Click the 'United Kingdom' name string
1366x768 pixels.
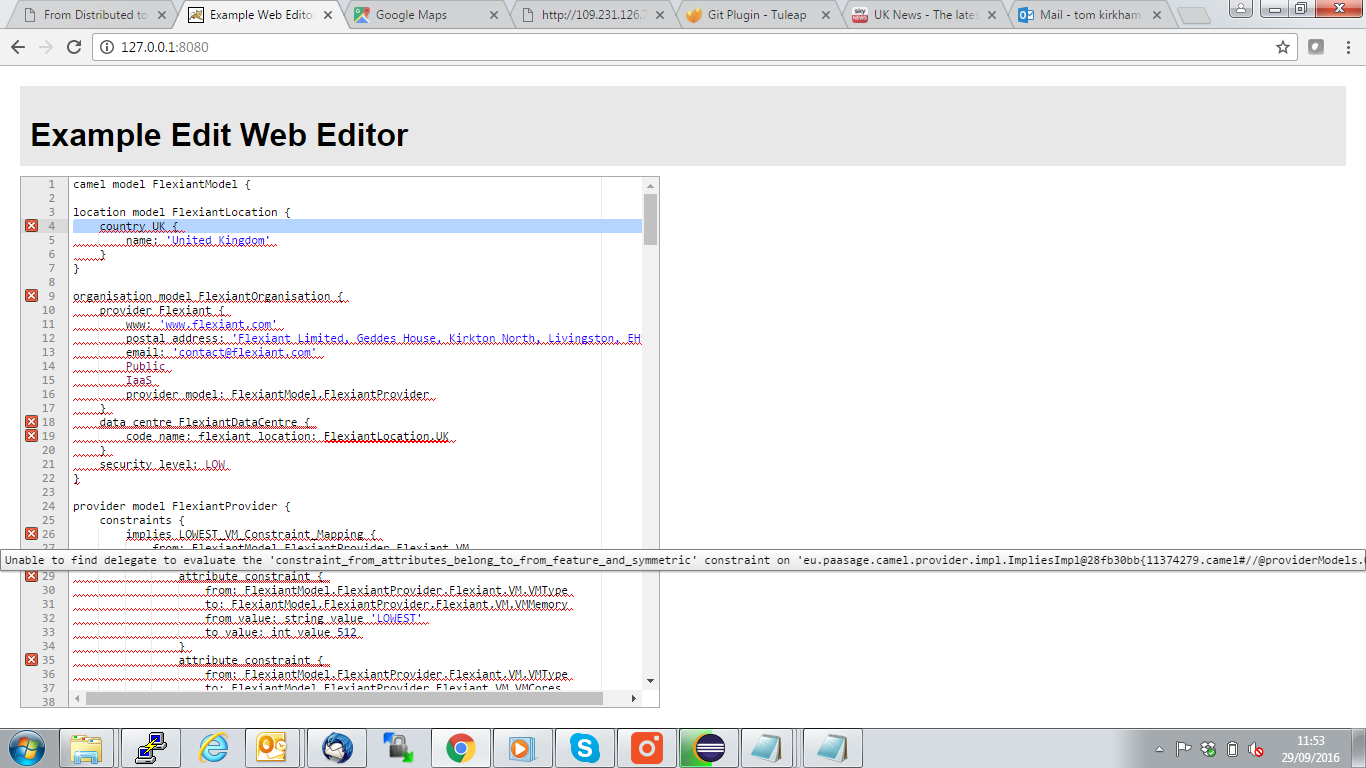[x=219, y=240]
